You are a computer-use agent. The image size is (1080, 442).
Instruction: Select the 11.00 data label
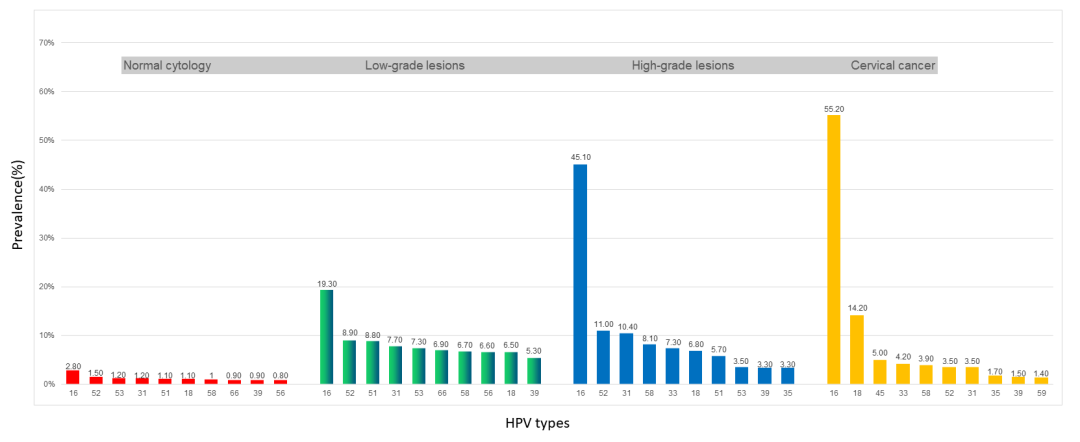coord(603,324)
